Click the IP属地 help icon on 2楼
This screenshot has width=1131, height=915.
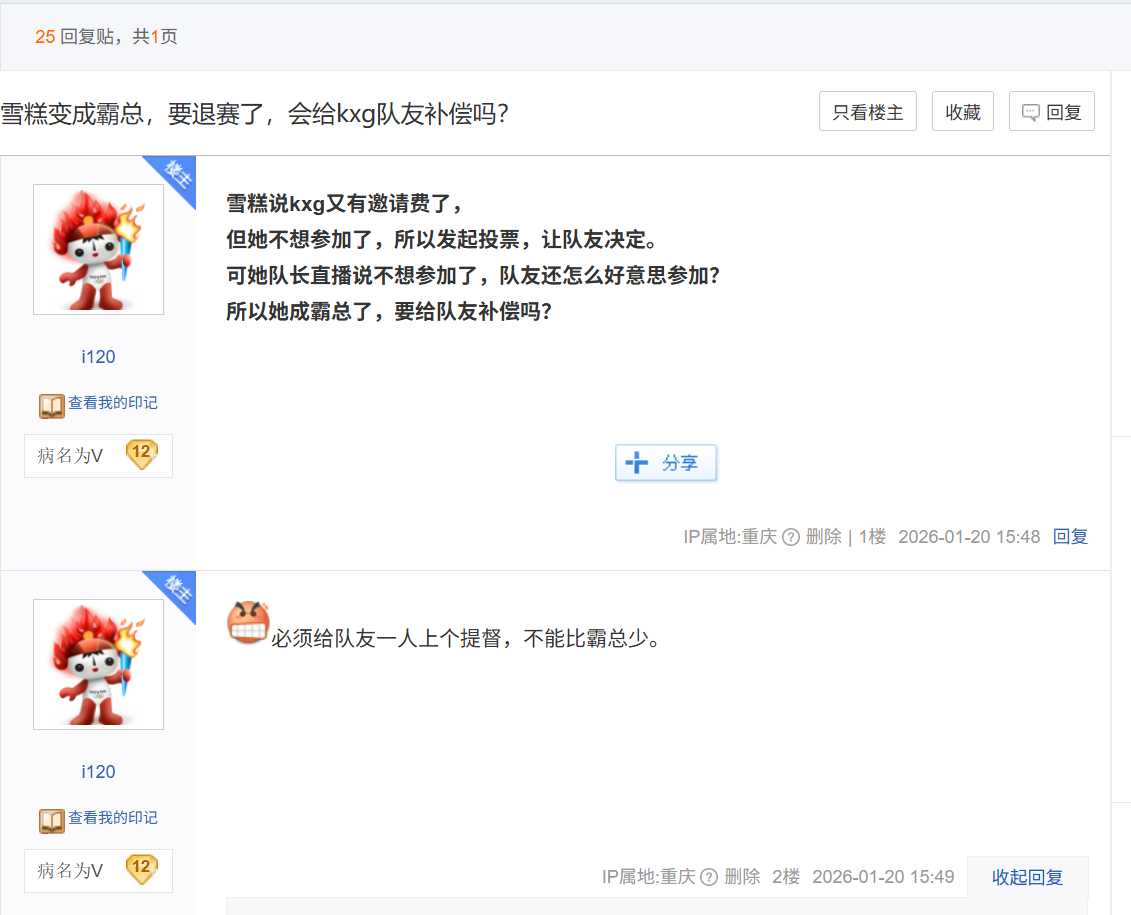(x=709, y=877)
